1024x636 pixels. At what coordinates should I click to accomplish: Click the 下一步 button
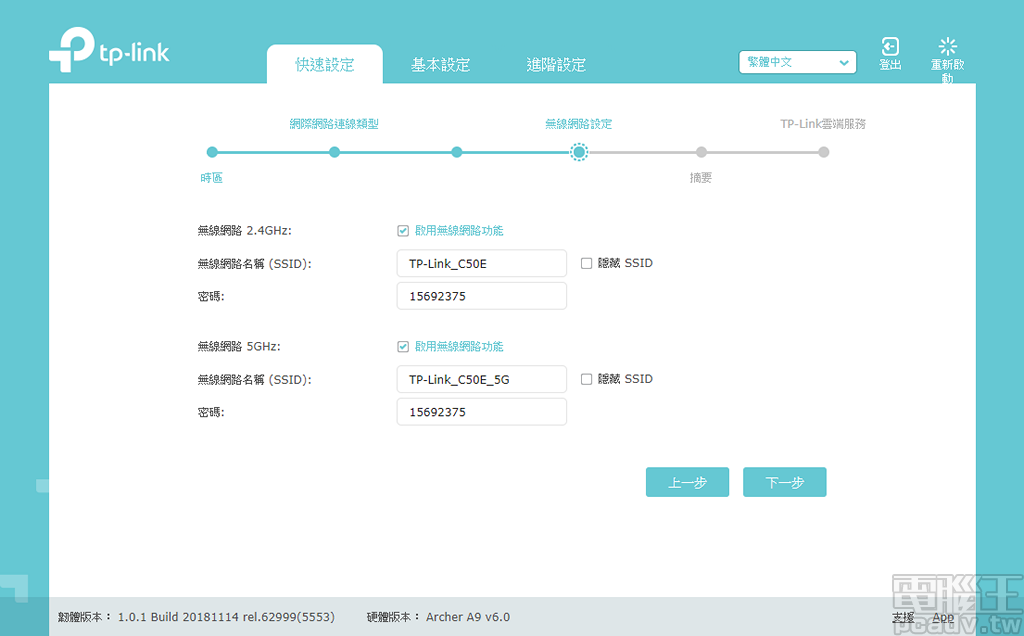click(784, 482)
